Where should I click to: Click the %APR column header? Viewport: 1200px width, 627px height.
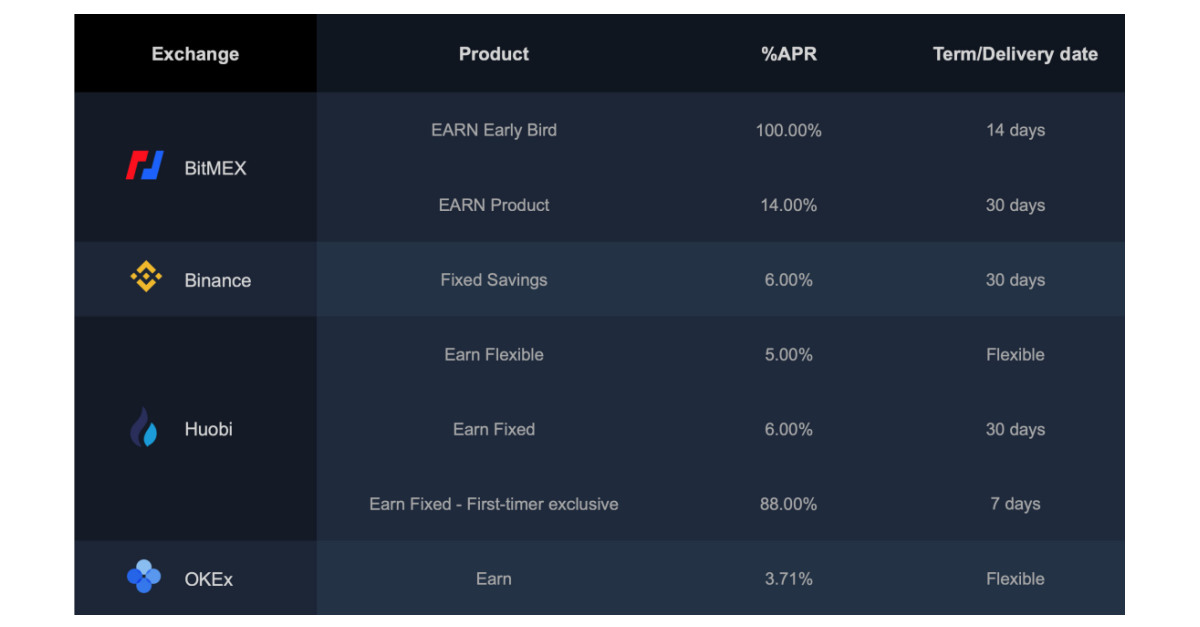[x=789, y=54]
